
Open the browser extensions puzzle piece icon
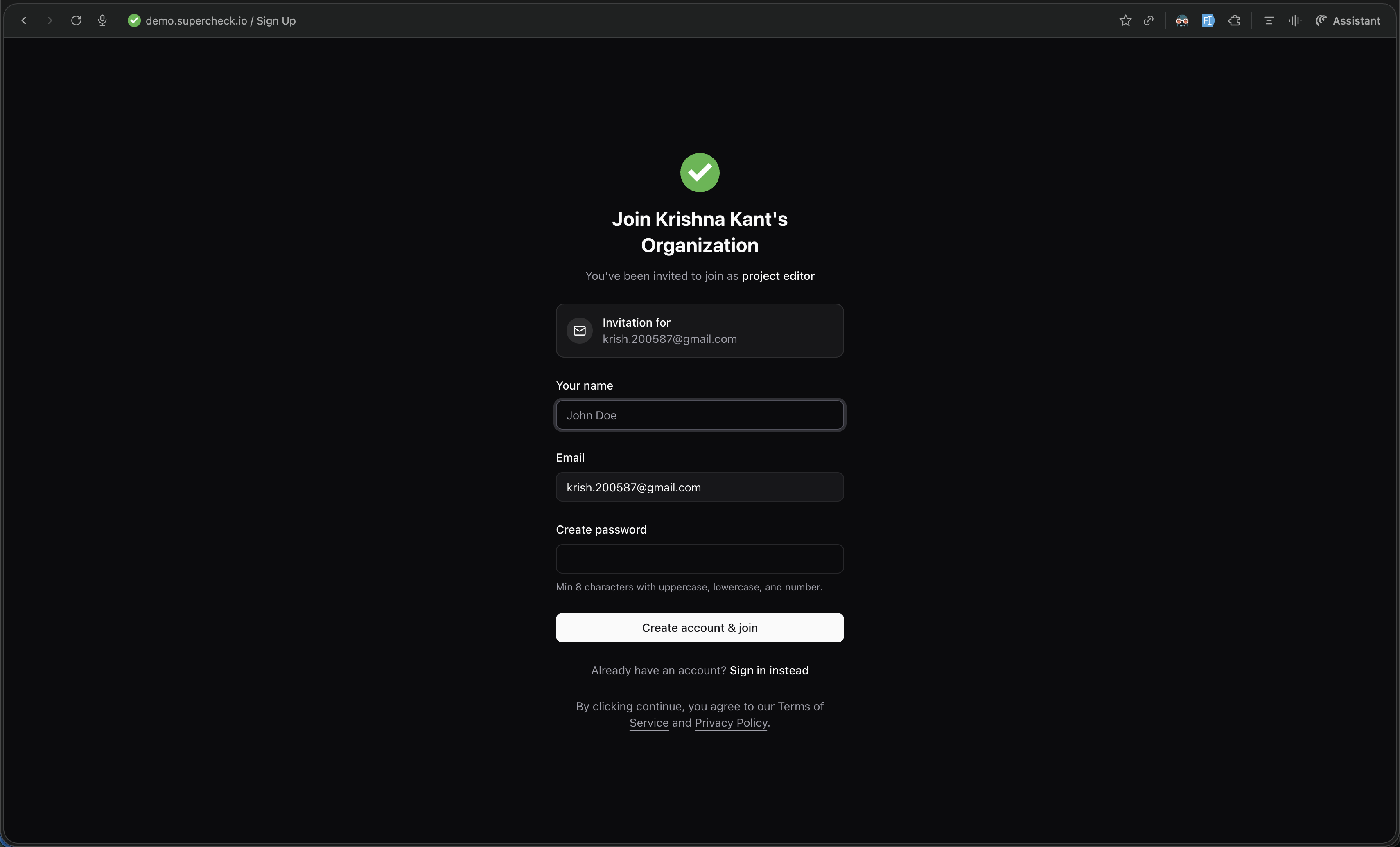[1234, 20]
